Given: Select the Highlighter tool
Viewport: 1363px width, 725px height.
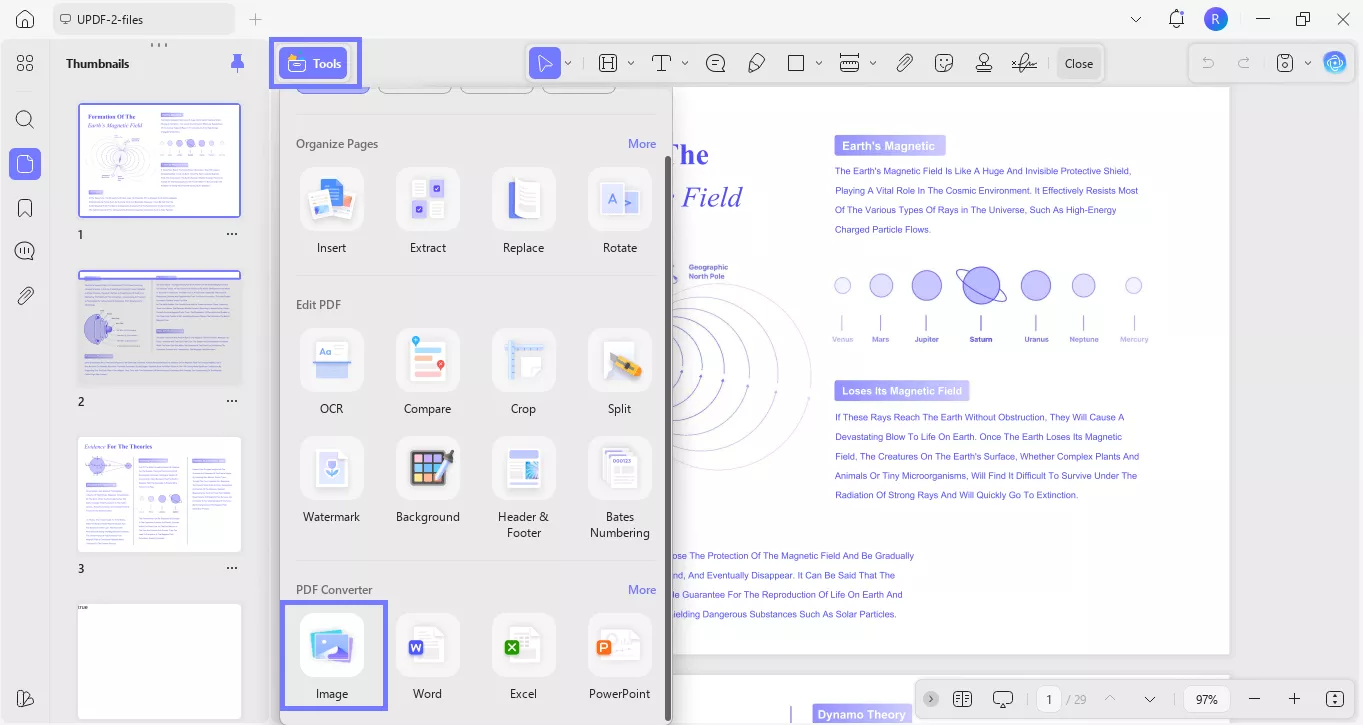Looking at the screenshot, I should click(757, 63).
